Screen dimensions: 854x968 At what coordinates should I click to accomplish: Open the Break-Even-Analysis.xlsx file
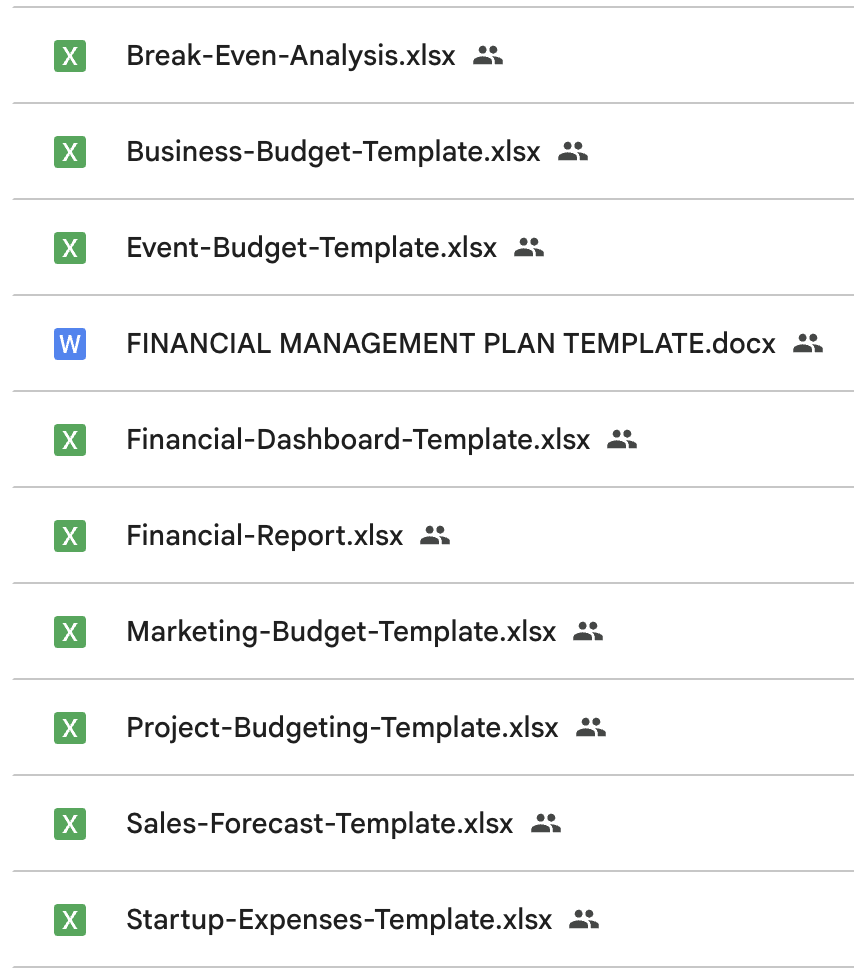click(x=290, y=56)
